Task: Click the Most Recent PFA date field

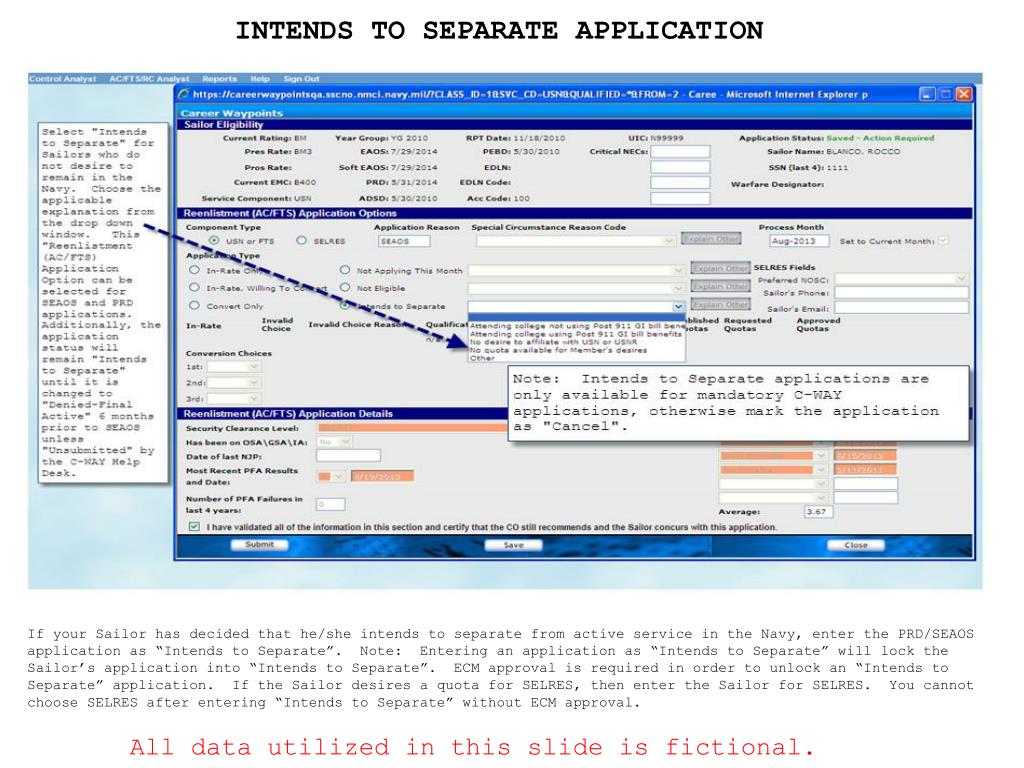Action: click(382, 476)
